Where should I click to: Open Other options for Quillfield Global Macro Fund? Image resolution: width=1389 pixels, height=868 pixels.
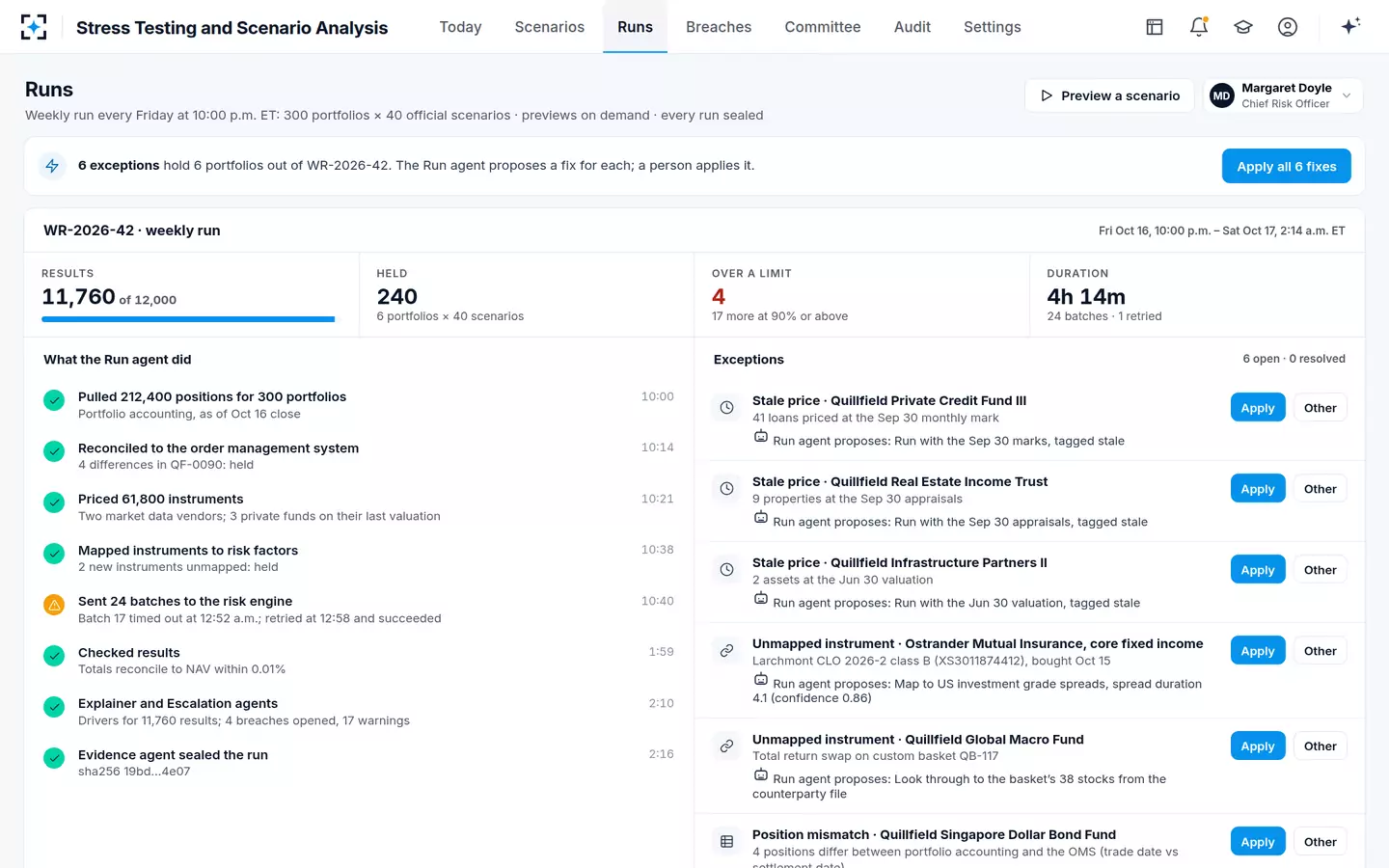(1320, 746)
